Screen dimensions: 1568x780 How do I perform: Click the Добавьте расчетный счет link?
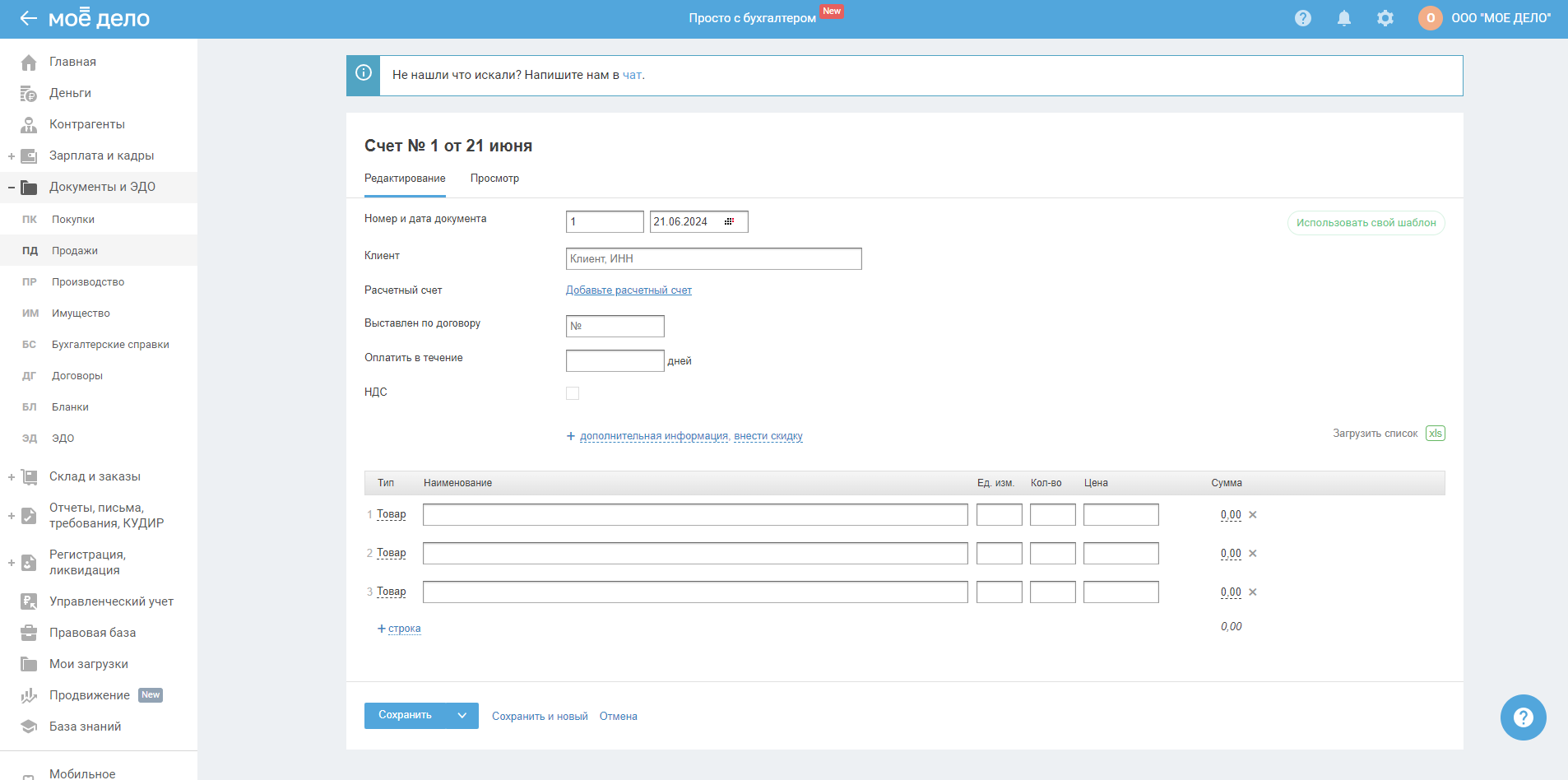[629, 290]
